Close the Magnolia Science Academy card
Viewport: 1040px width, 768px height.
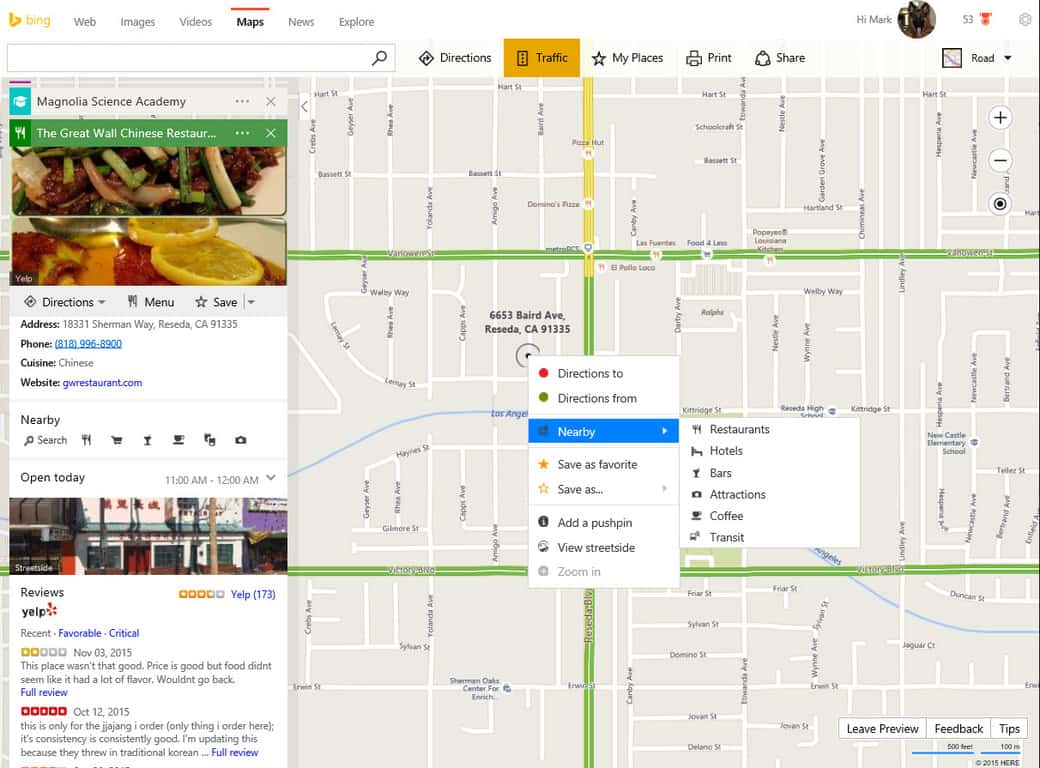click(271, 101)
